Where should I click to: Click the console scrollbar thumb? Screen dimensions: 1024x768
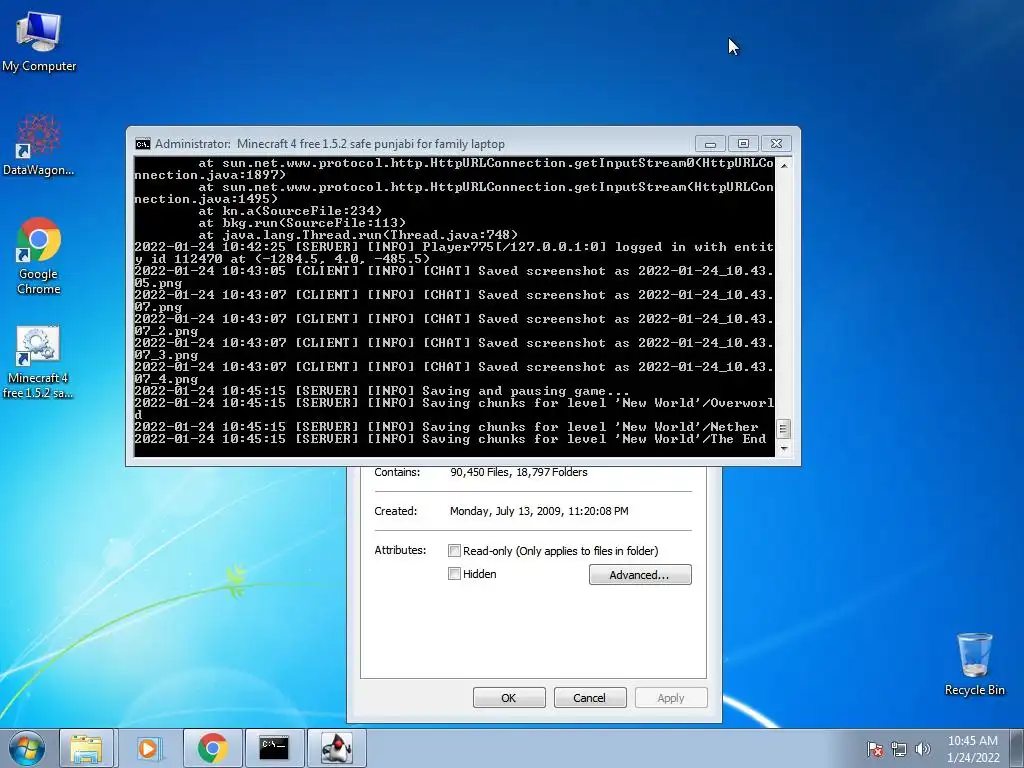click(x=784, y=429)
